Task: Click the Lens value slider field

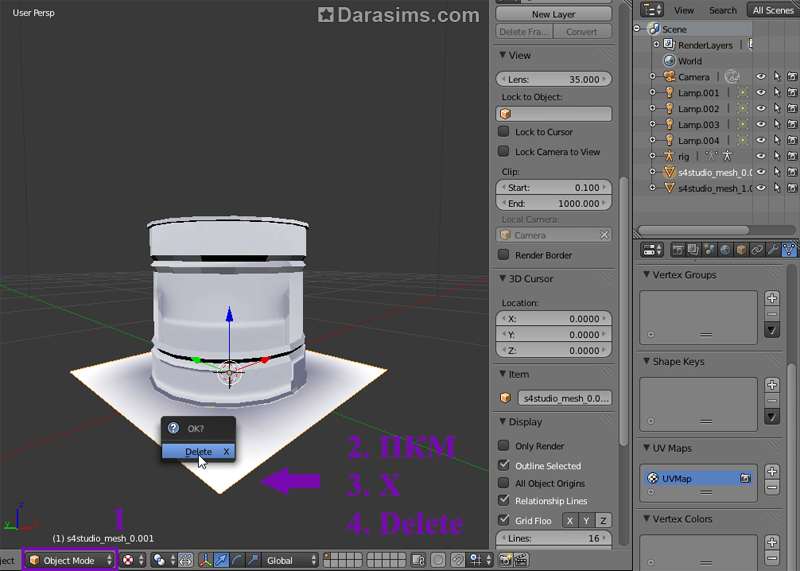Action: (x=554, y=79)
